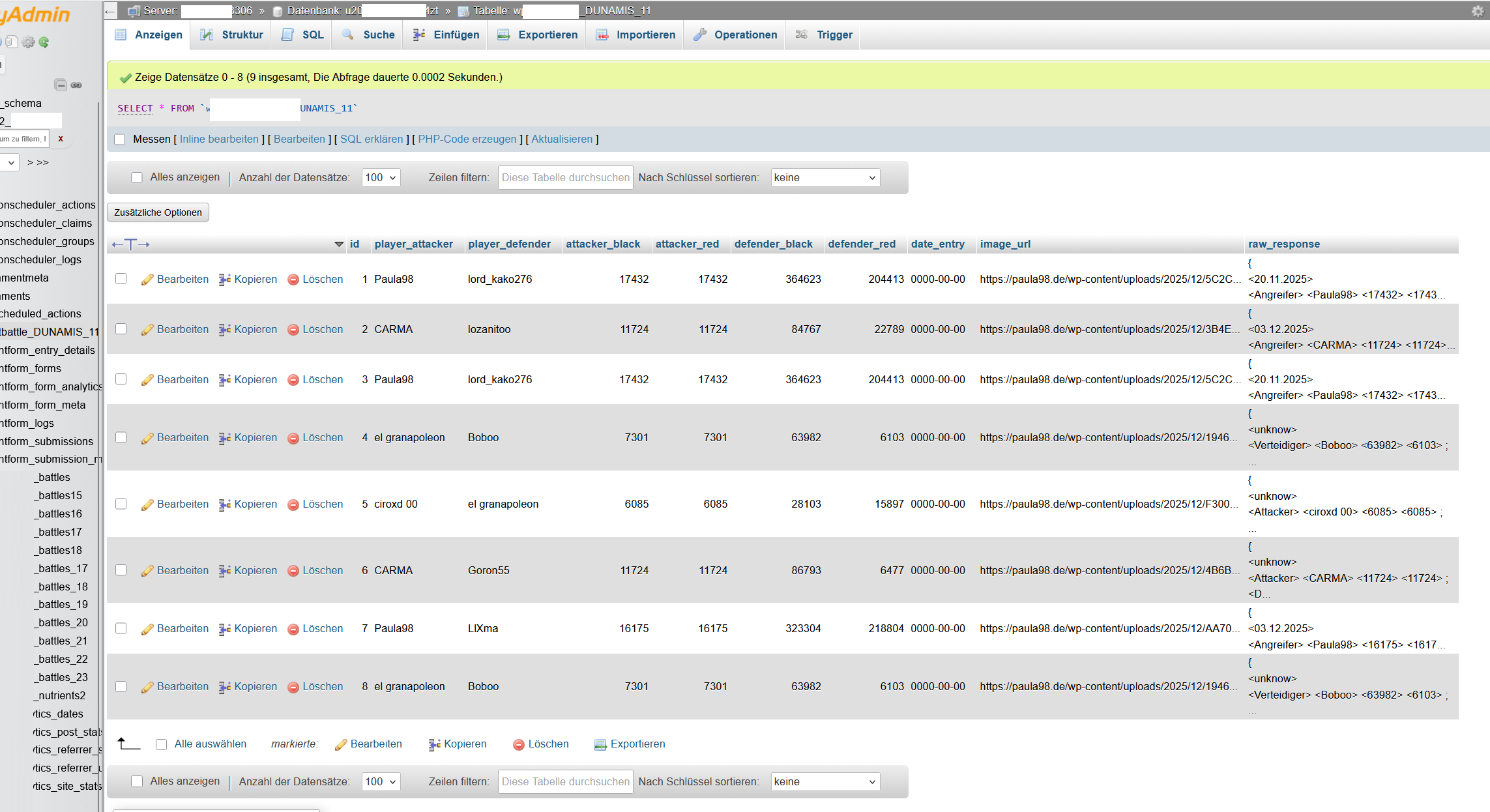Click the green refresh icon in sidebar
The image size is (1490, 812).
[44, 42]
